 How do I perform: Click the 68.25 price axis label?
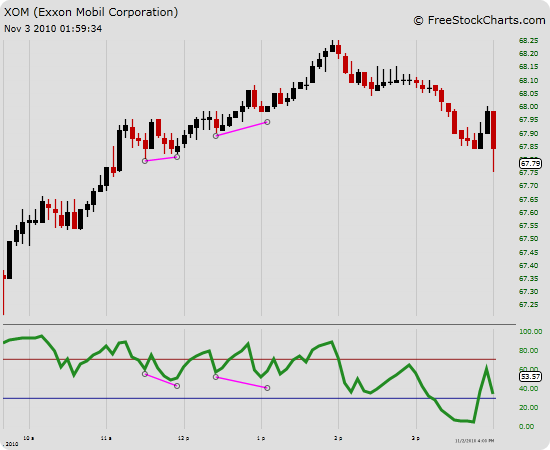528,41
